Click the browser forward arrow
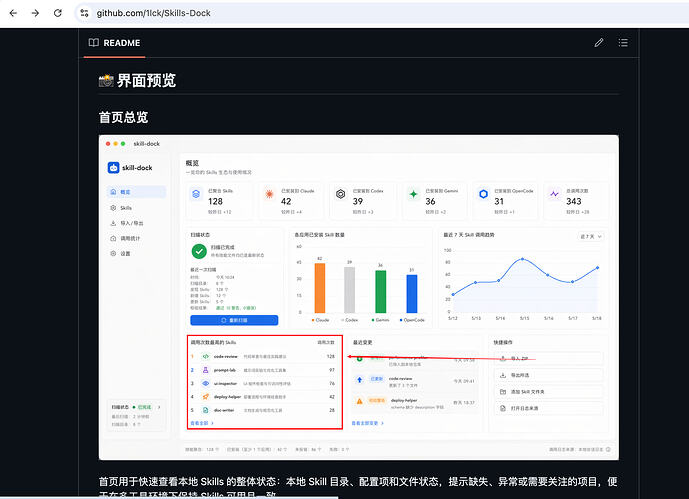Viewport: 689px width, 499px height. pos(36,13)
